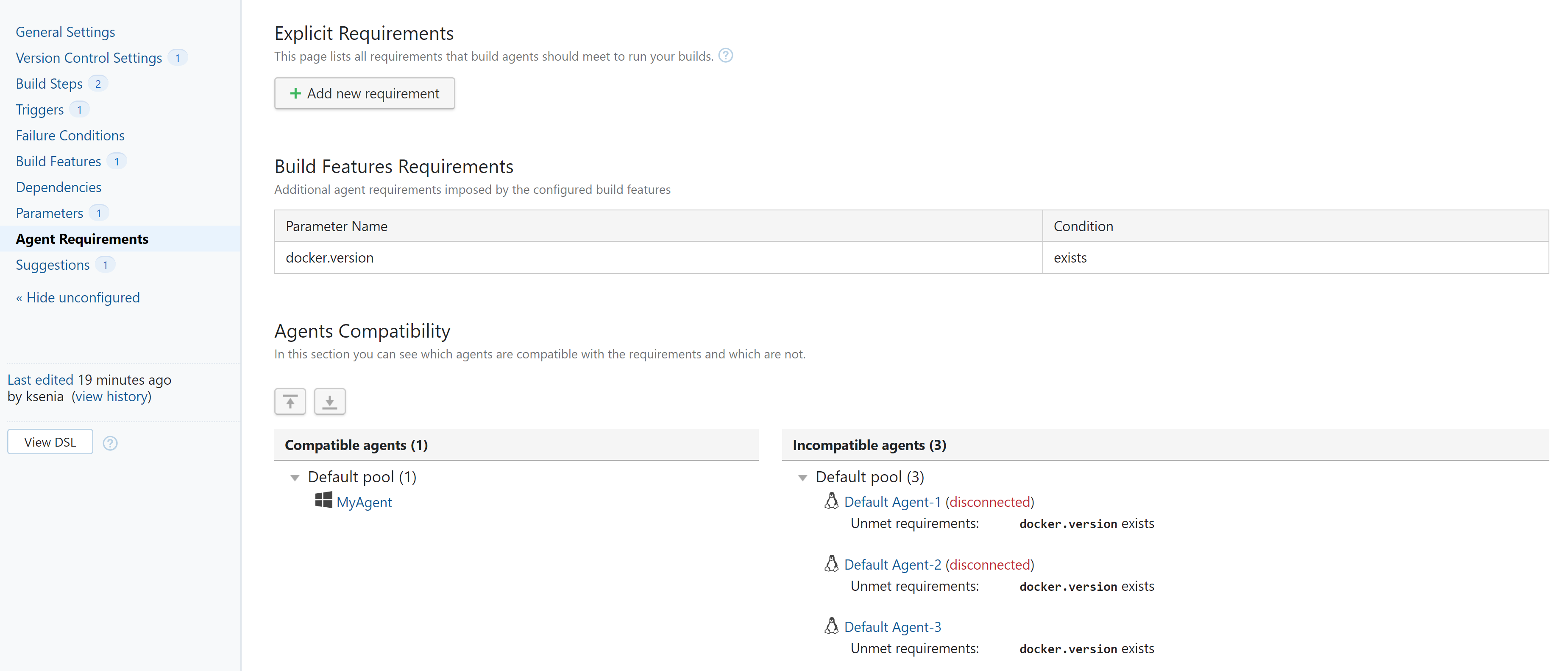1568x671 pixels.
Task: Open the Last edited link
Action: 40,379
